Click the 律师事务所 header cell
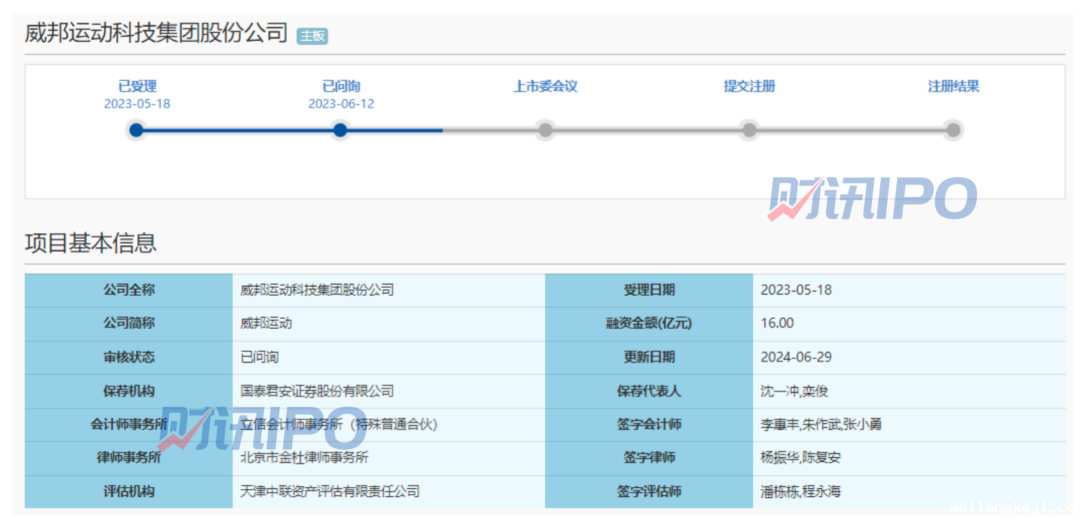 tap(129, 458)
